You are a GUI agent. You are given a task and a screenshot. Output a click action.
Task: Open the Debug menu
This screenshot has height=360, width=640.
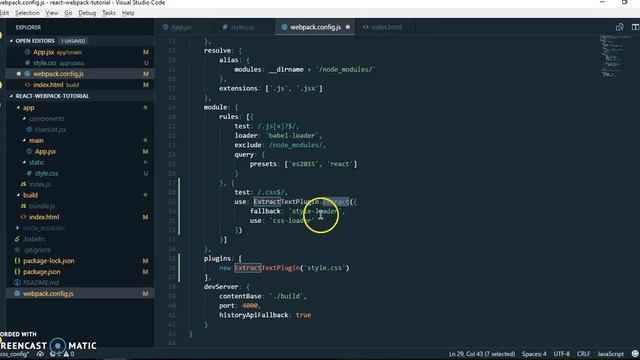click(x=87, y=13)
